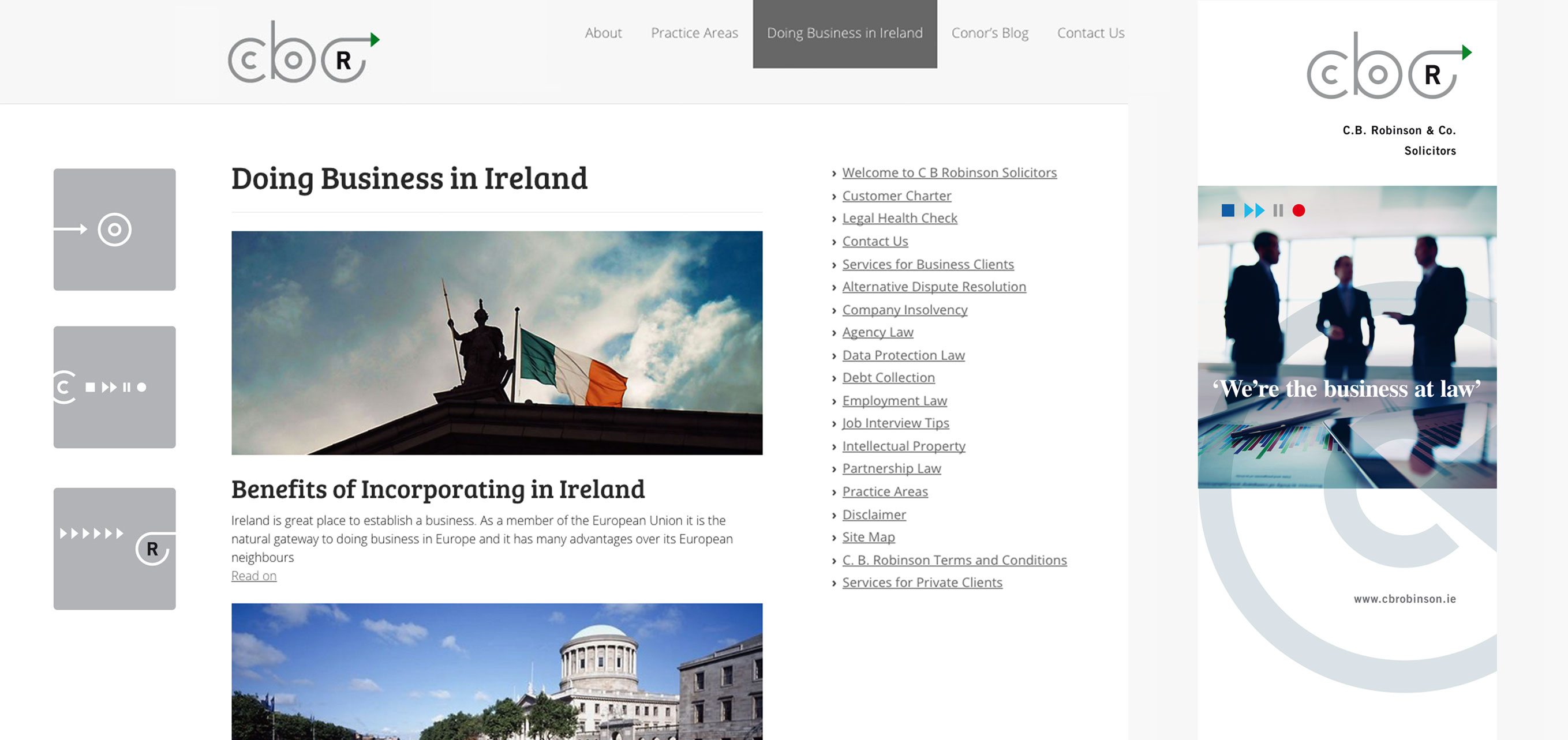Open the Practice Areas sidebar link
Viewport: 1568px width, 740px height.
tap(885, 492)
